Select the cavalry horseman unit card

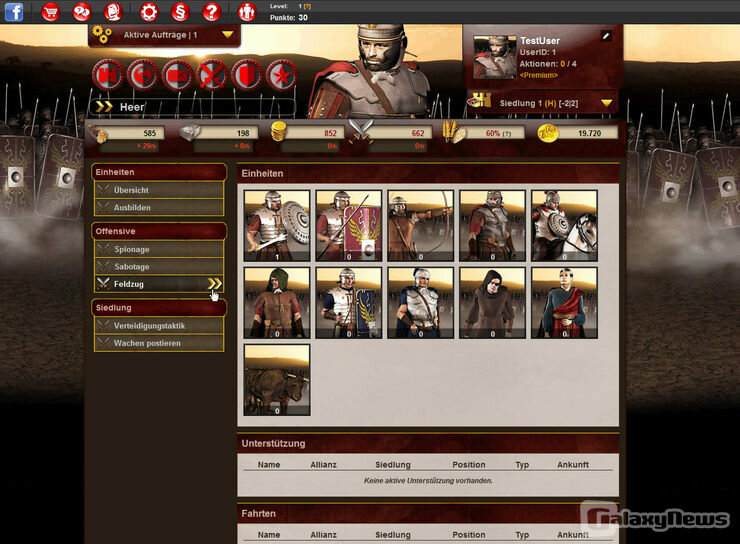coord(564,226)
